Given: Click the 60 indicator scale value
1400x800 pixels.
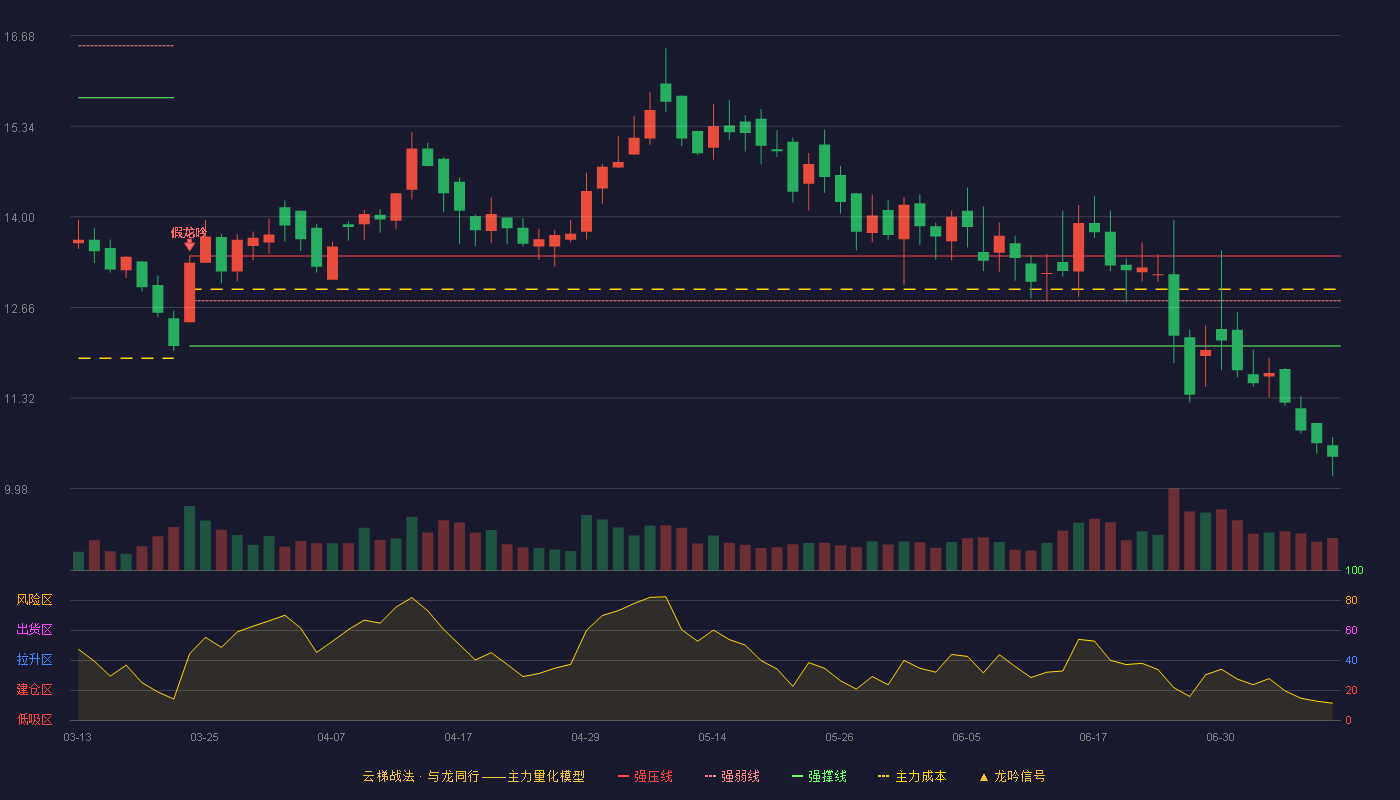Looking at the screenshot, I should (1351, 630).
